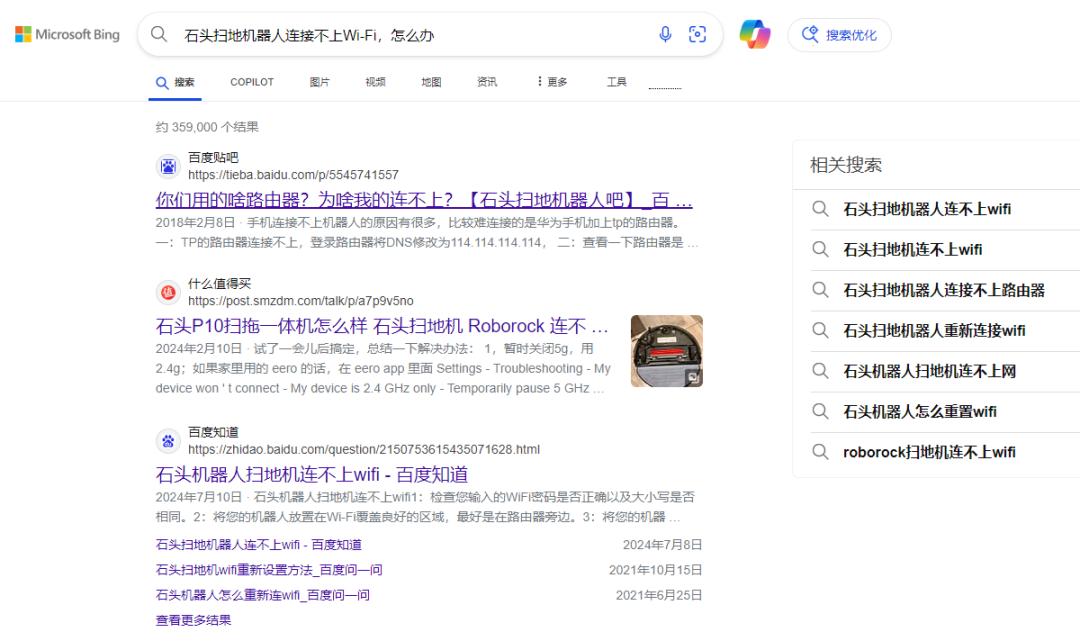
Task: Select related search 石头扫地机器人连接不上路由器
Action: [944, 291]
